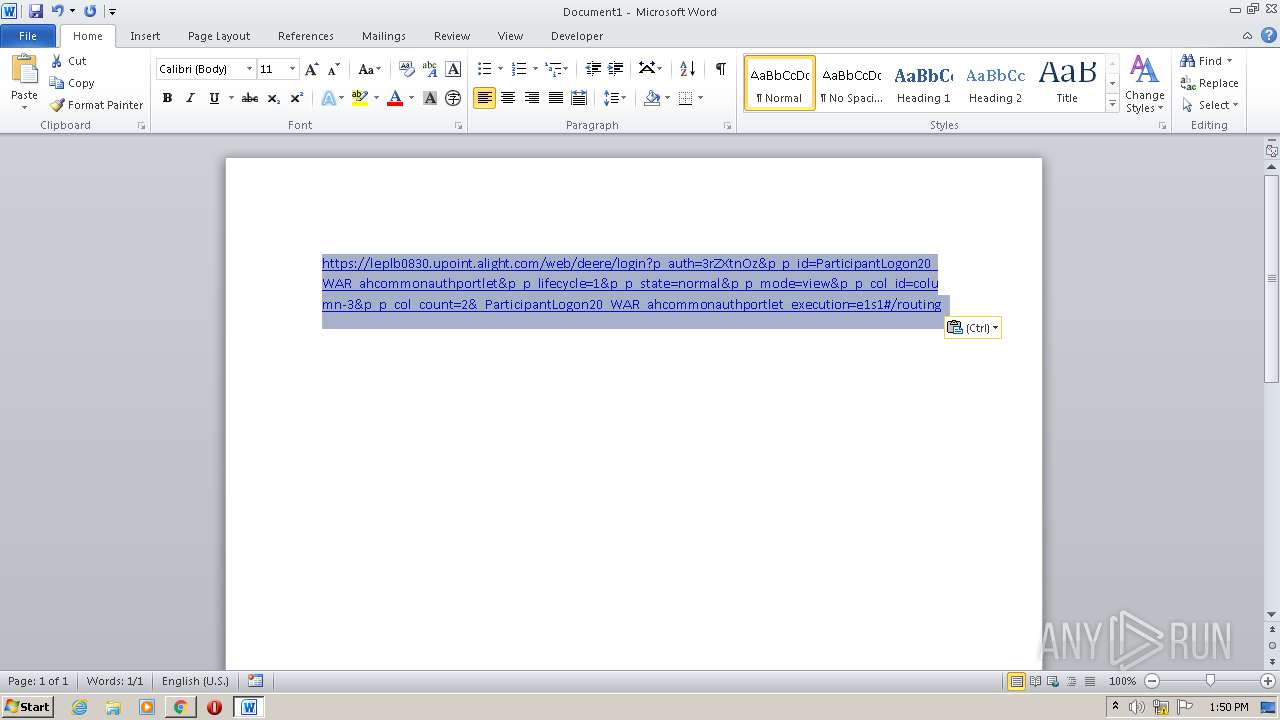Screen dimensions: 1280x720
Task: Open Opera browser from the taskbar
Action: [214, 707]
